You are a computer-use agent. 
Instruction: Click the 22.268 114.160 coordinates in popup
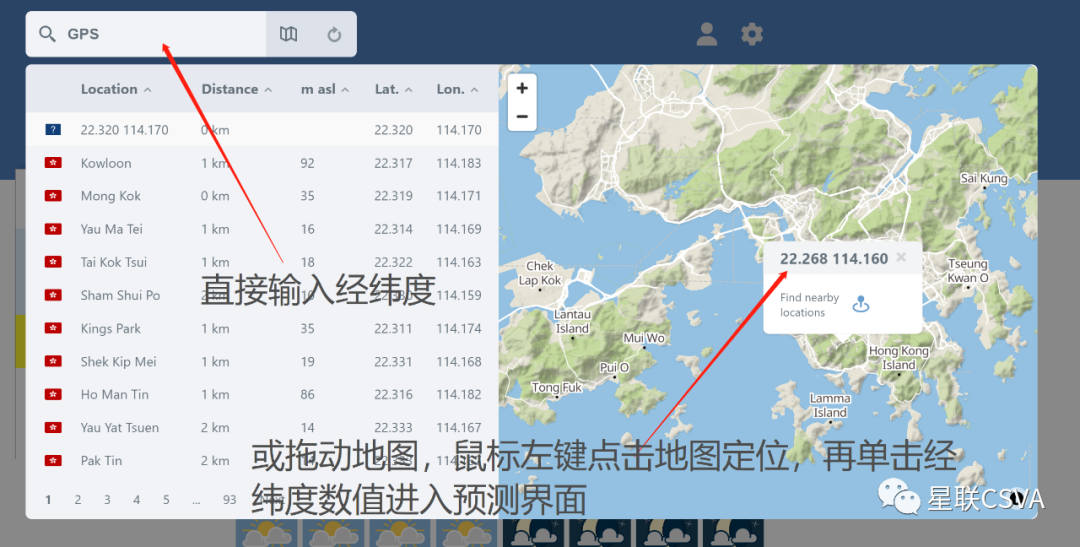coord(833,259)
